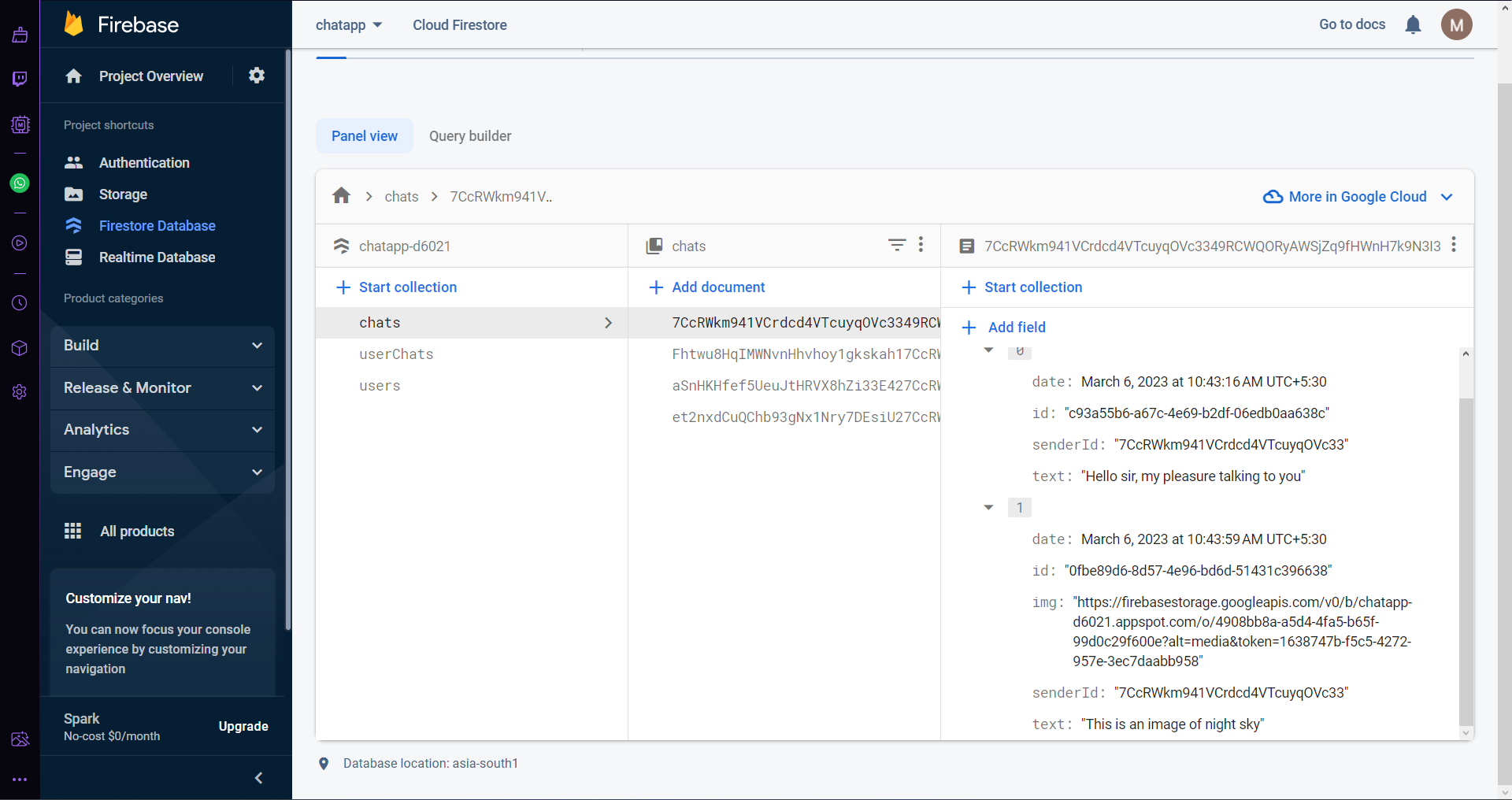Expand the More in Google Cloud dropdown
The height and width of the screenshot is (800, 1512).
coord(1447,197)
